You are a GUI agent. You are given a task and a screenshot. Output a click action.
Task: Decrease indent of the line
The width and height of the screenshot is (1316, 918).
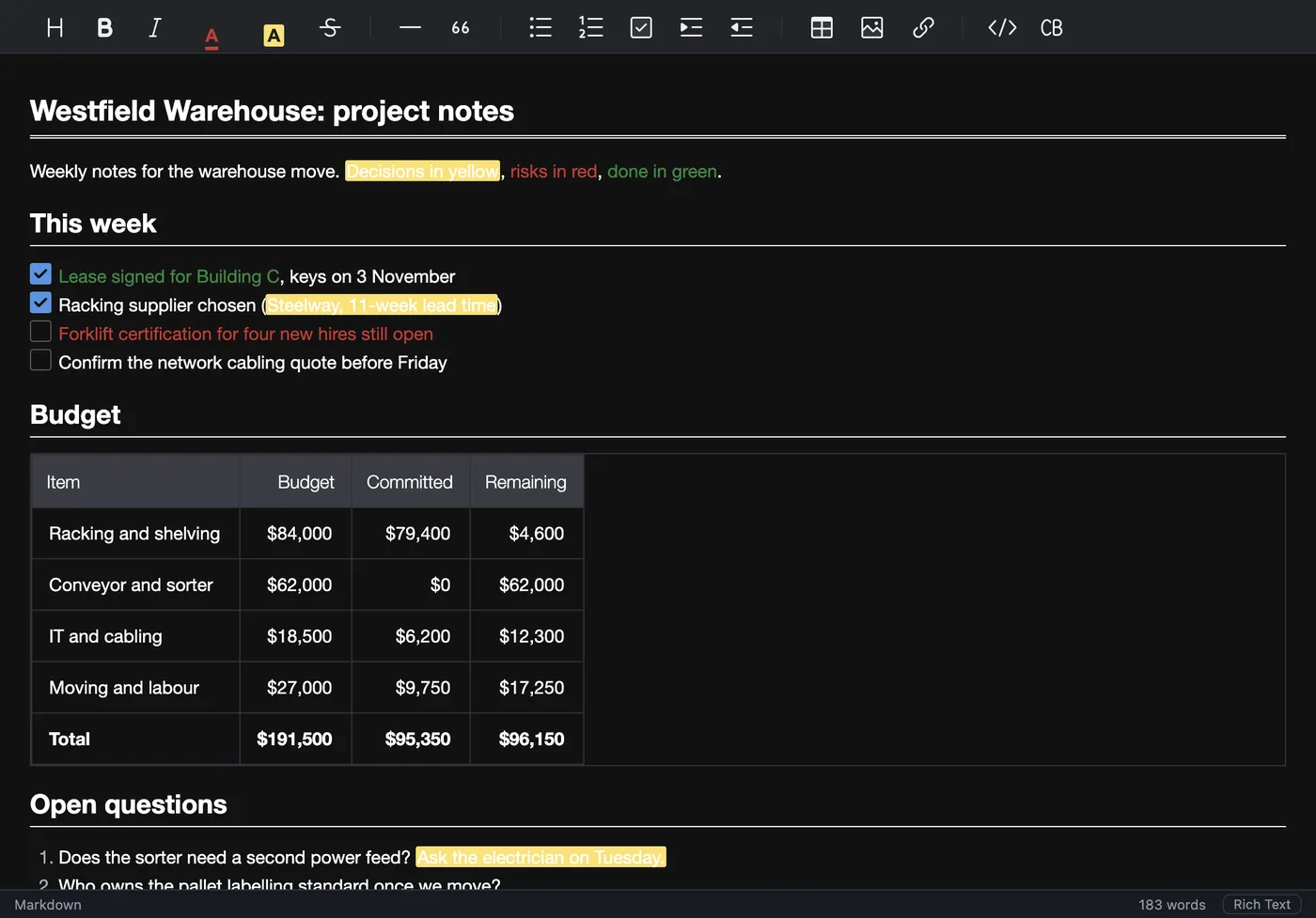click(742, 27)
